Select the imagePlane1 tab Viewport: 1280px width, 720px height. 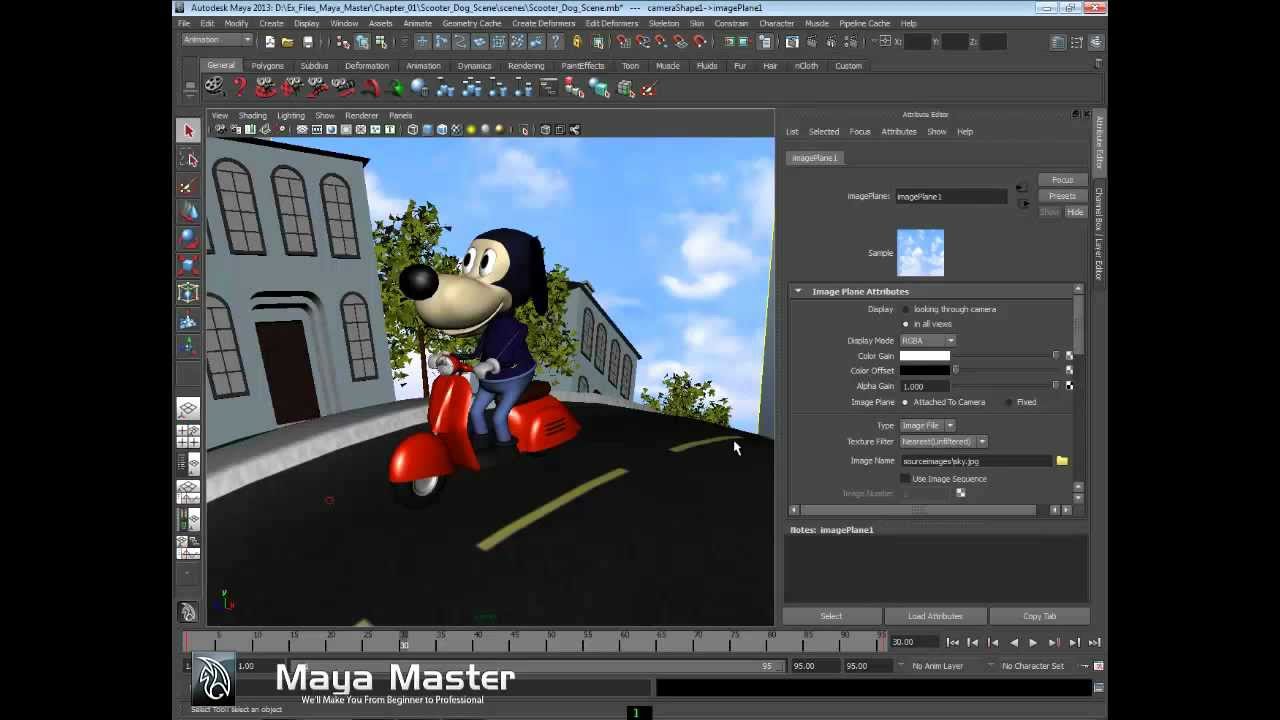(x=815, y=158)
